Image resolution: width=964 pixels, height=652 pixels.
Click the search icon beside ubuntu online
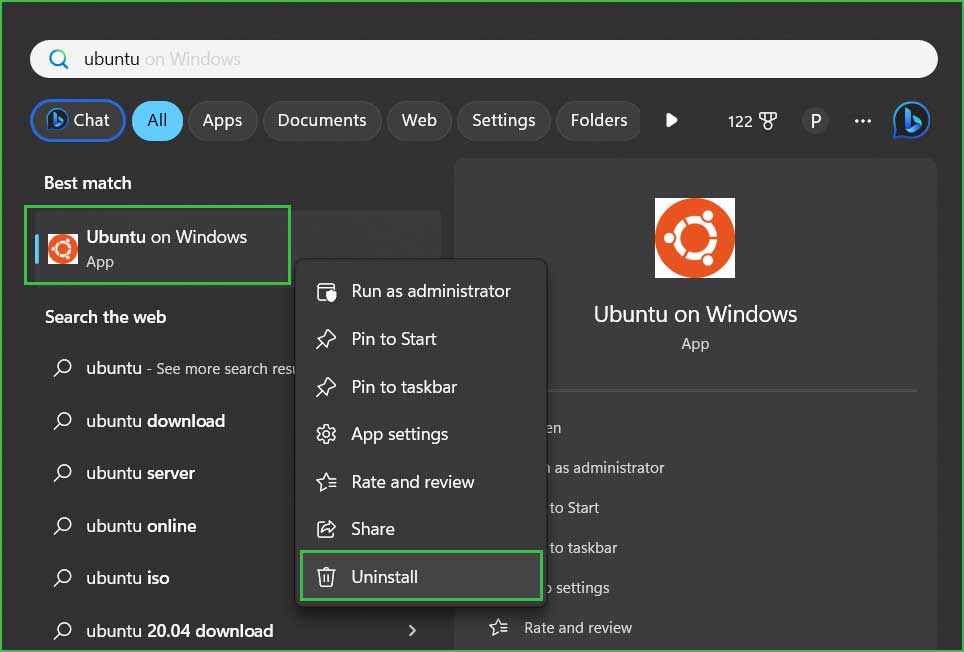pyautogui.click(x=62, y=526)
